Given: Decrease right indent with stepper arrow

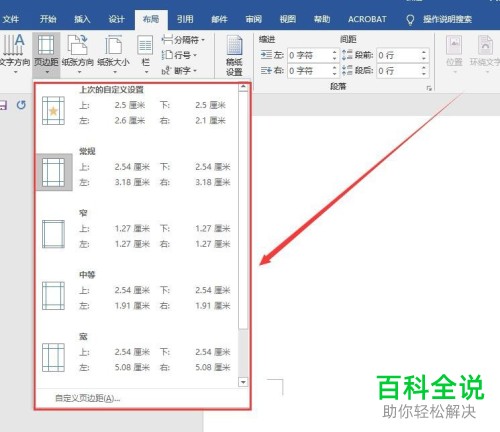Looking at the screenshot, I should (x=335, y=74).
